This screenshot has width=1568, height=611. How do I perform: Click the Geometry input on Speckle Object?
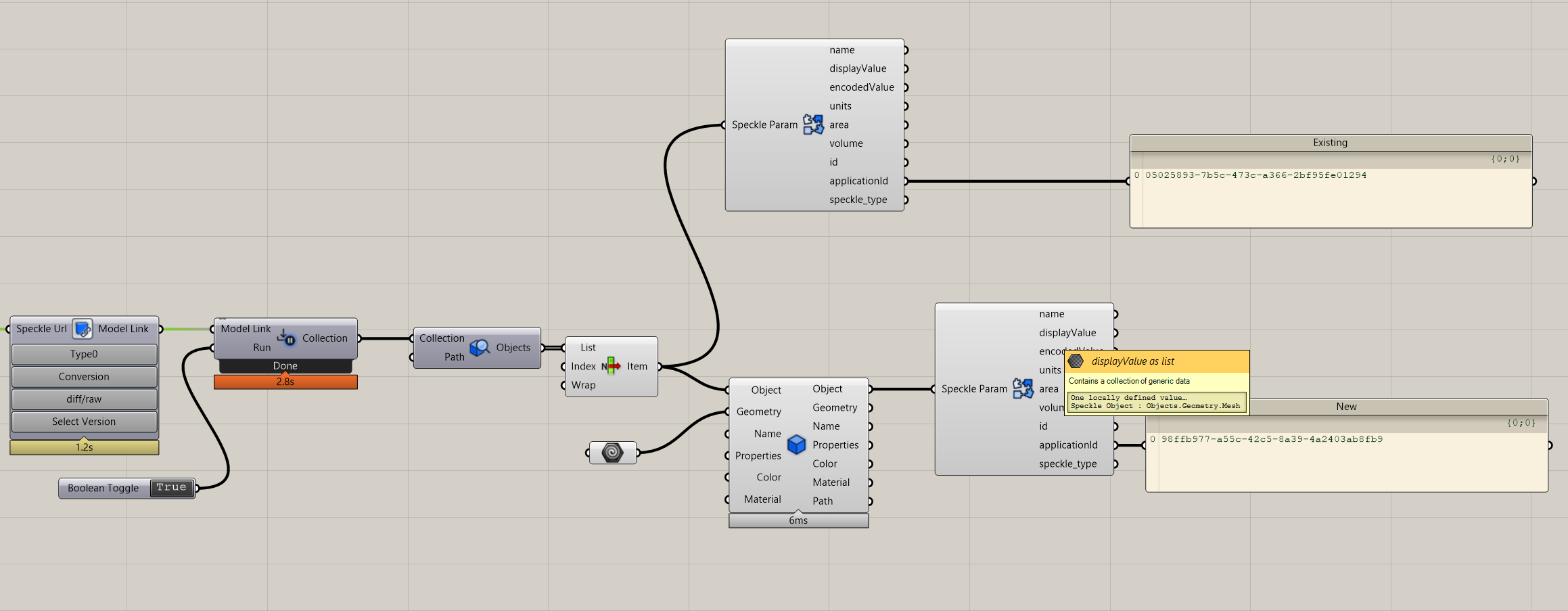click(758, 411)
